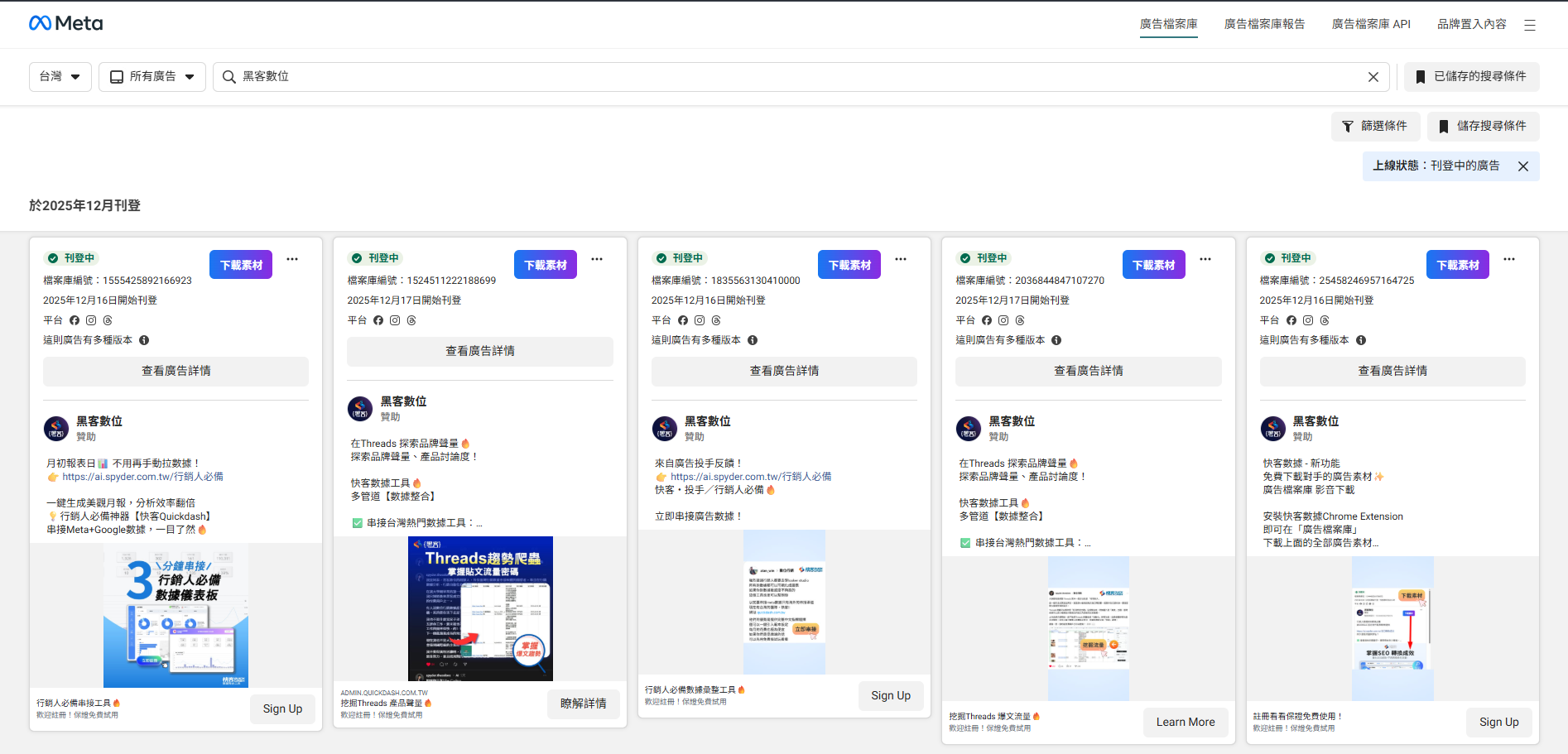Click multi-version info icon on ad 25458246957164725

click(x=1361, y=340)
